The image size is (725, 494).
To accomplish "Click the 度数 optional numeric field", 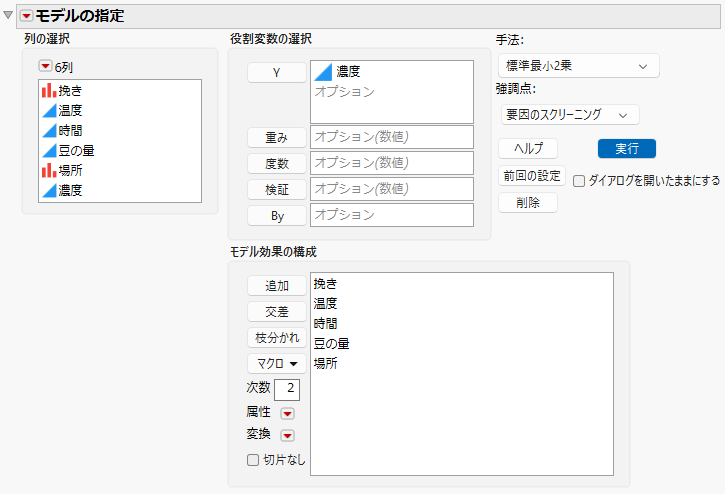I will coord(392,163).
